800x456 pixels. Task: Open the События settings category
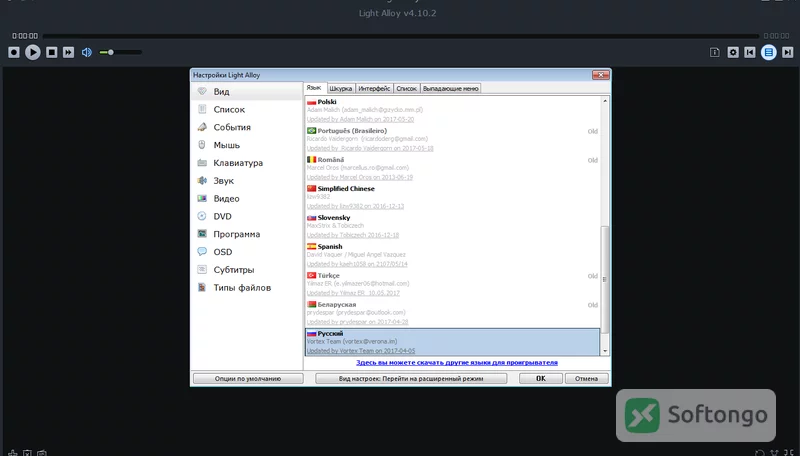tap(247, 127)
